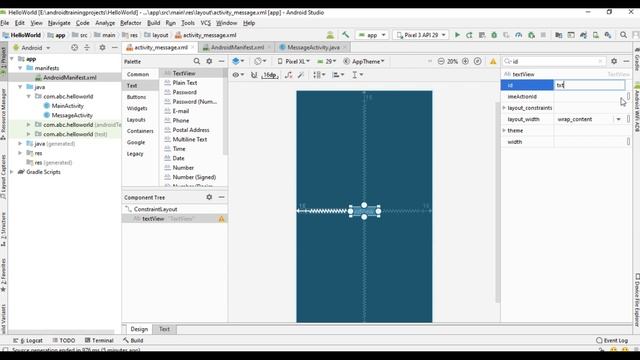Select MessageActivity in project tree

click(72, 116)
